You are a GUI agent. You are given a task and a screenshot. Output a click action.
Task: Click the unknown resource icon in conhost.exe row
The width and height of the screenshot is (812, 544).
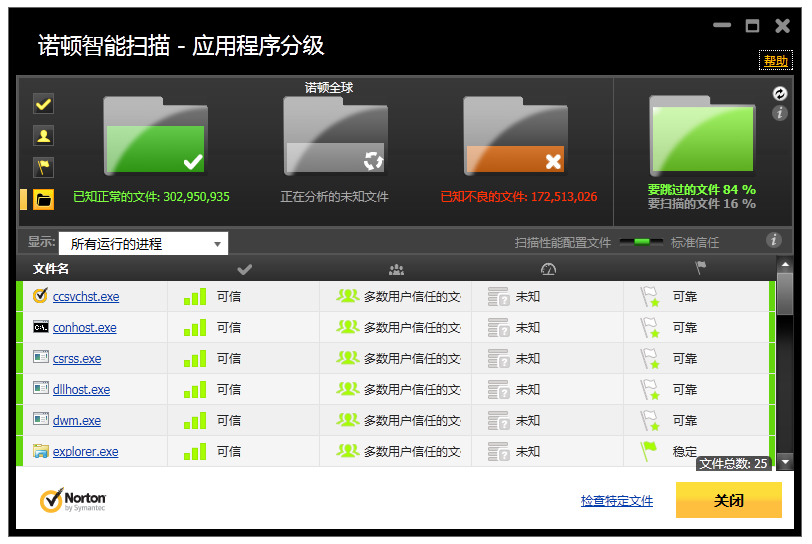499,328
